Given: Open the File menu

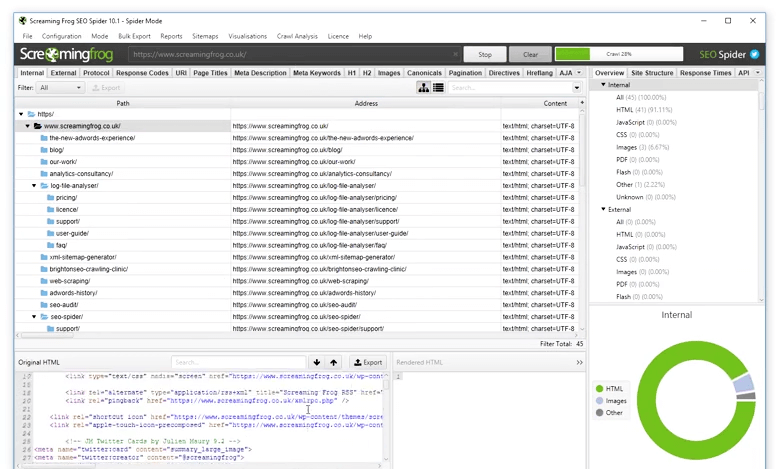Looking at the screenshot, I should click(27, 36).
